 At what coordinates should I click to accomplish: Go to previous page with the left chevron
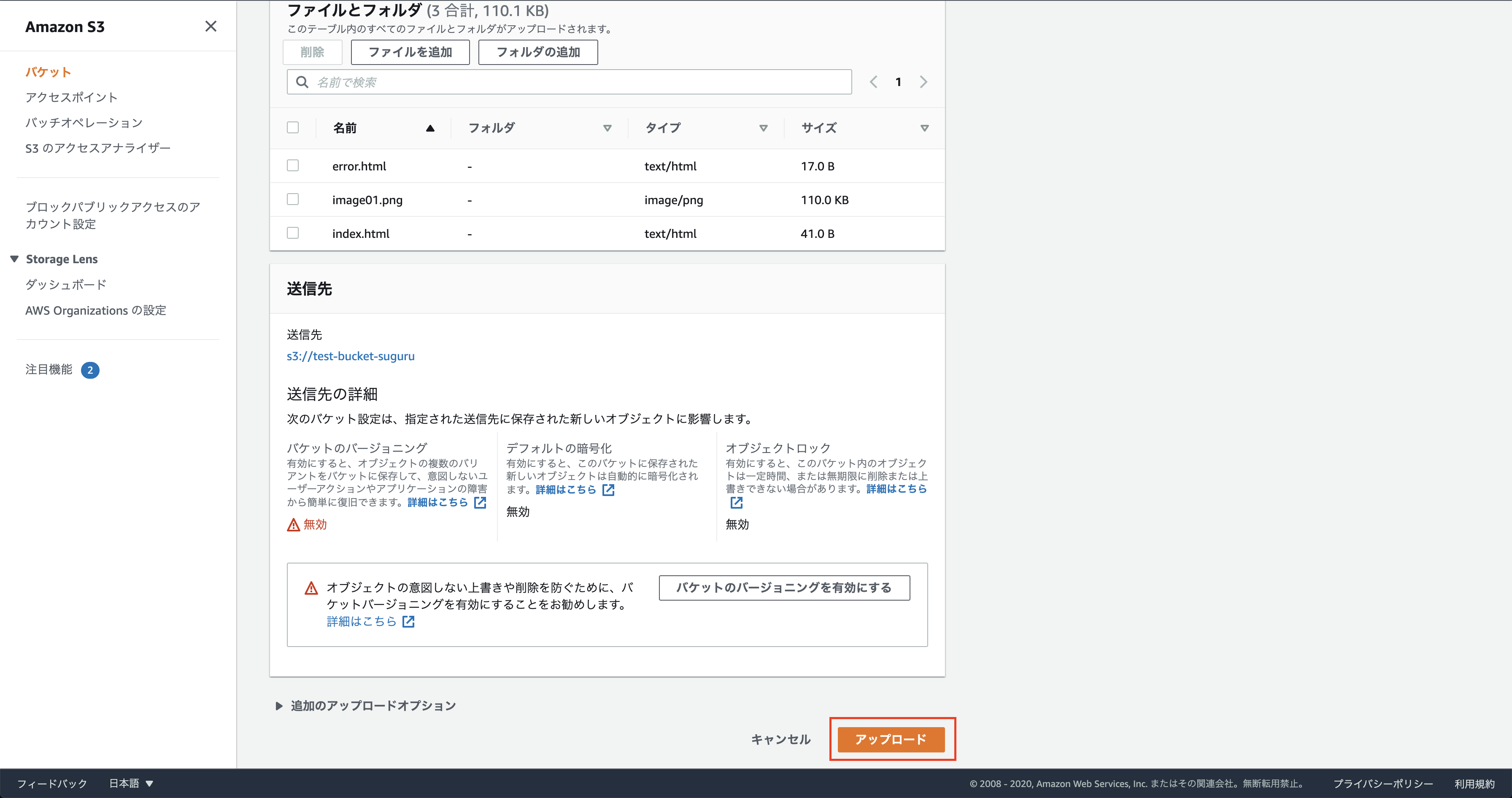[873, 82]
